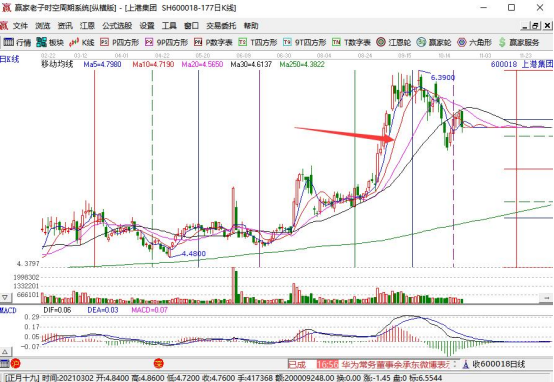The width and height of the screenshot is (554, 382).
Task: Open the 六角形 hexagon tool
Action: click(474, 42)
